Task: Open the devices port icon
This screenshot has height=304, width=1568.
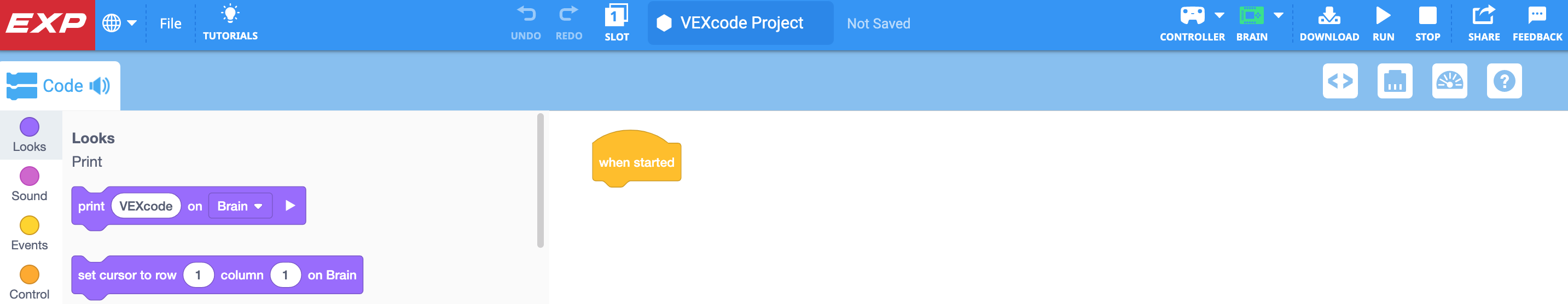Action: 1395,81
